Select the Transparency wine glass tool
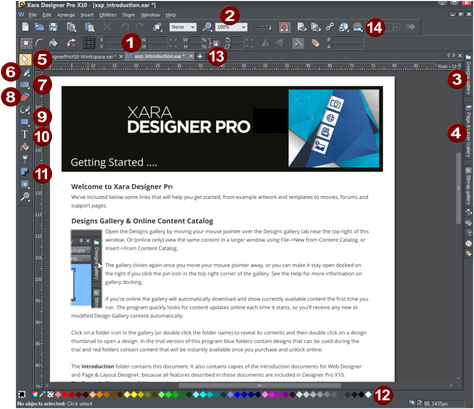The width and height of the screenshot is (474, 409). pos(25,159)
